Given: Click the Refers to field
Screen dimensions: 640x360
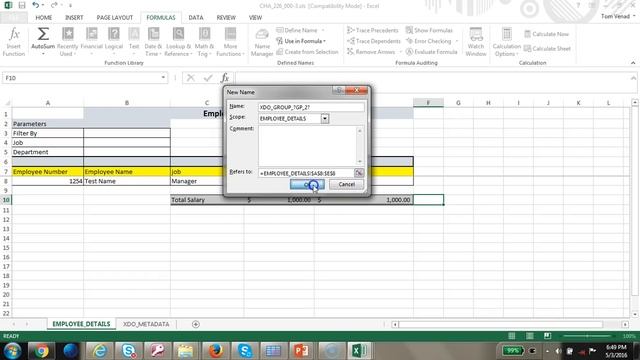Looking at the screenshot, I should [306, 173].
